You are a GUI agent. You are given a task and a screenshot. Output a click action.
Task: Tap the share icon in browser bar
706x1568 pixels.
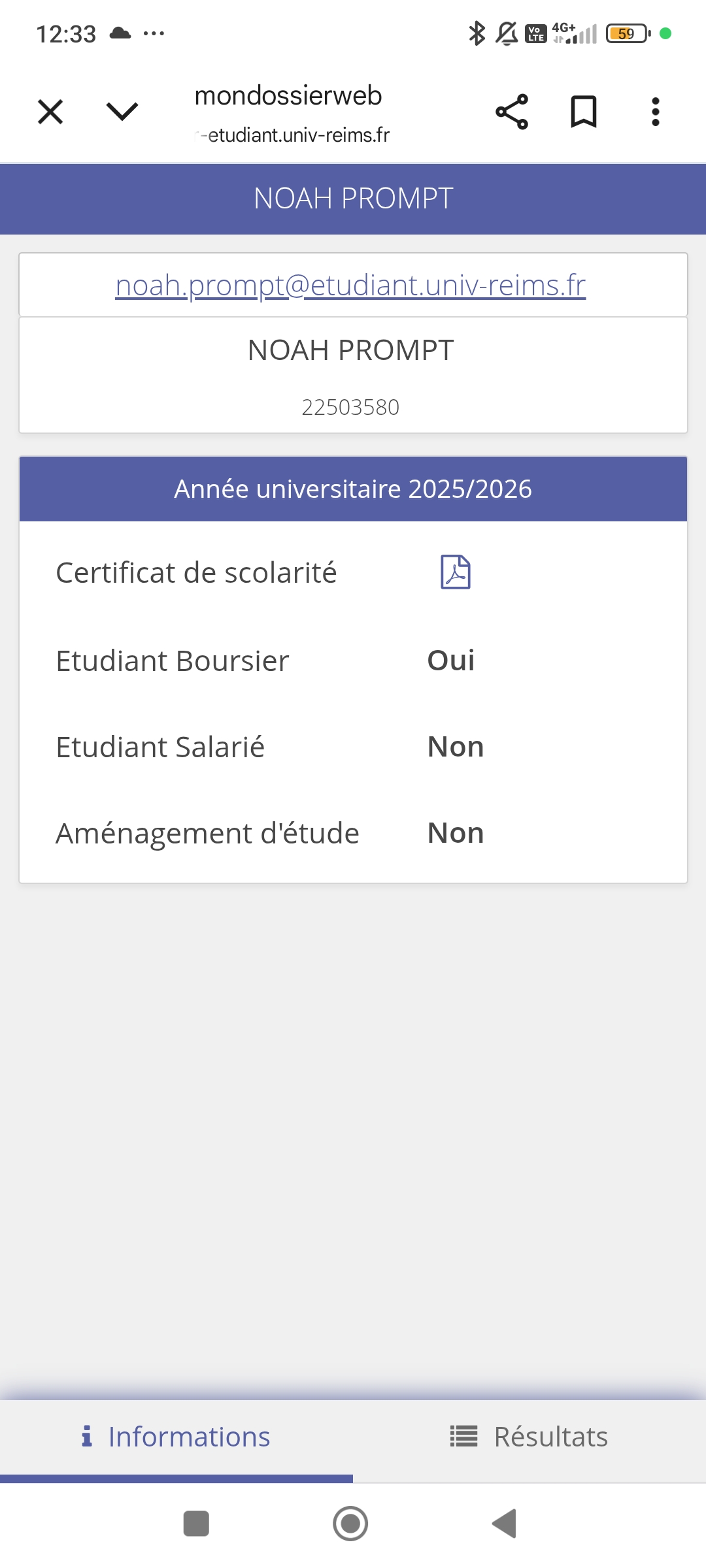pyautogui.click(x=512, y=112)
